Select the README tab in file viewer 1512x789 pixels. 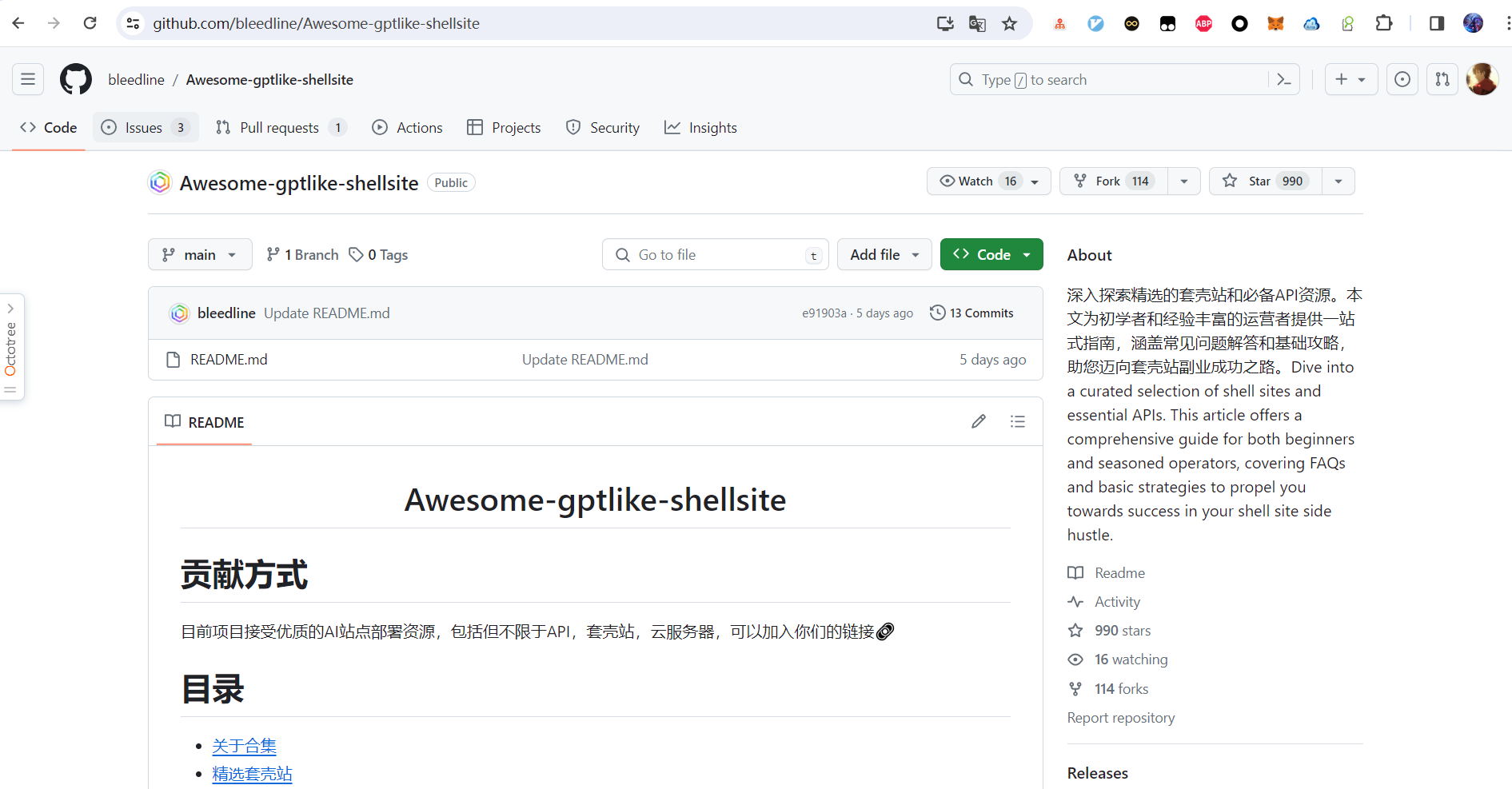point(205,422)
